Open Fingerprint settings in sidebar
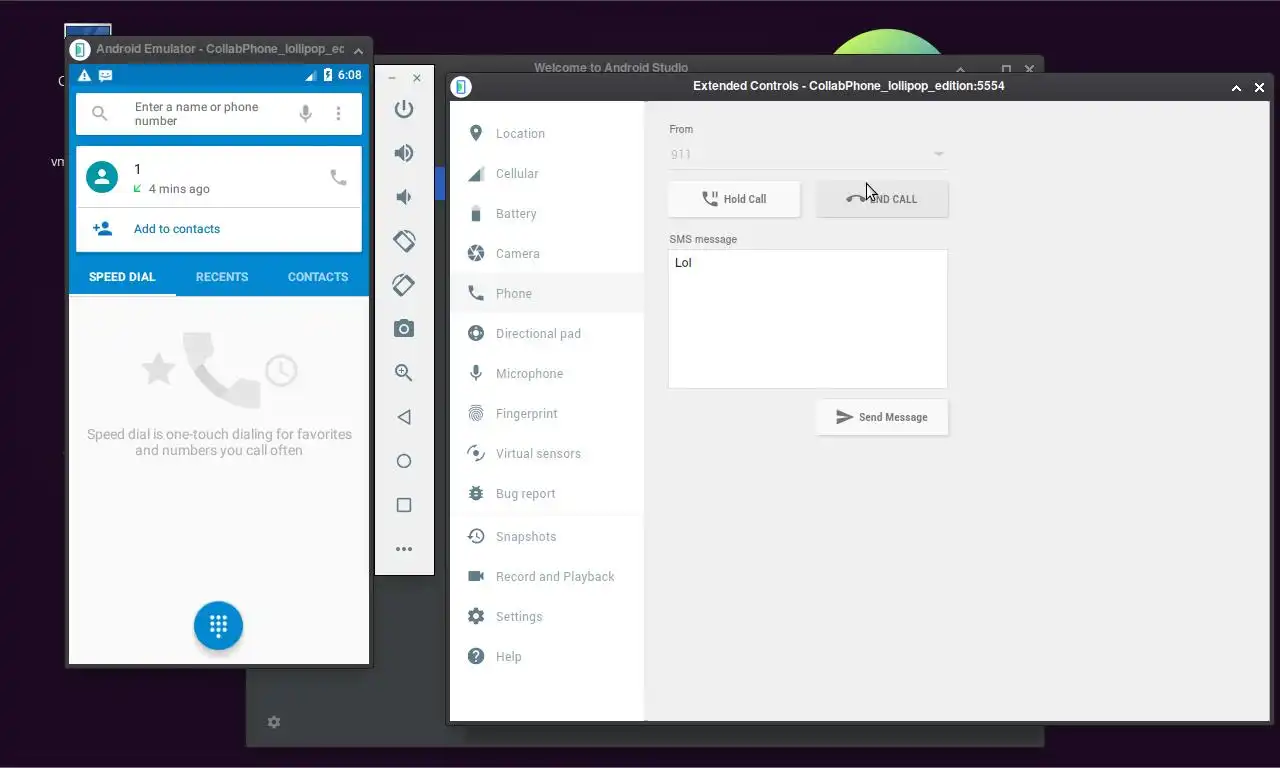The height and width of the screenshot is (768, 1280). [x=547, y=413]
